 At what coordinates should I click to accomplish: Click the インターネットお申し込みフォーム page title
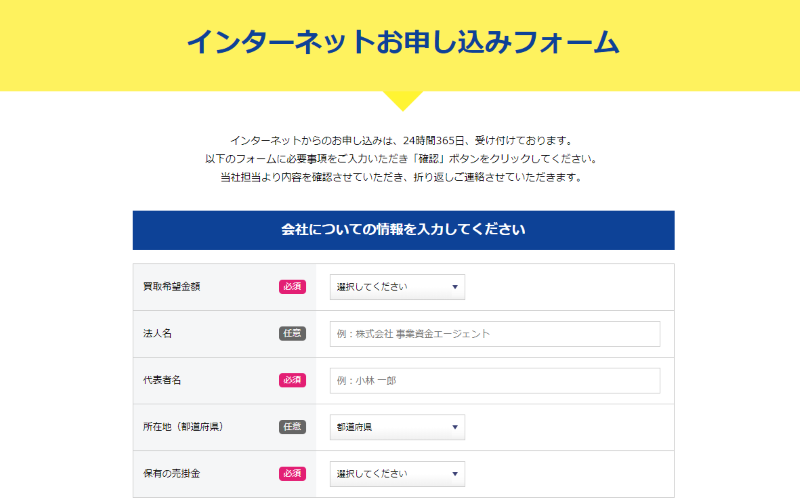403,42
